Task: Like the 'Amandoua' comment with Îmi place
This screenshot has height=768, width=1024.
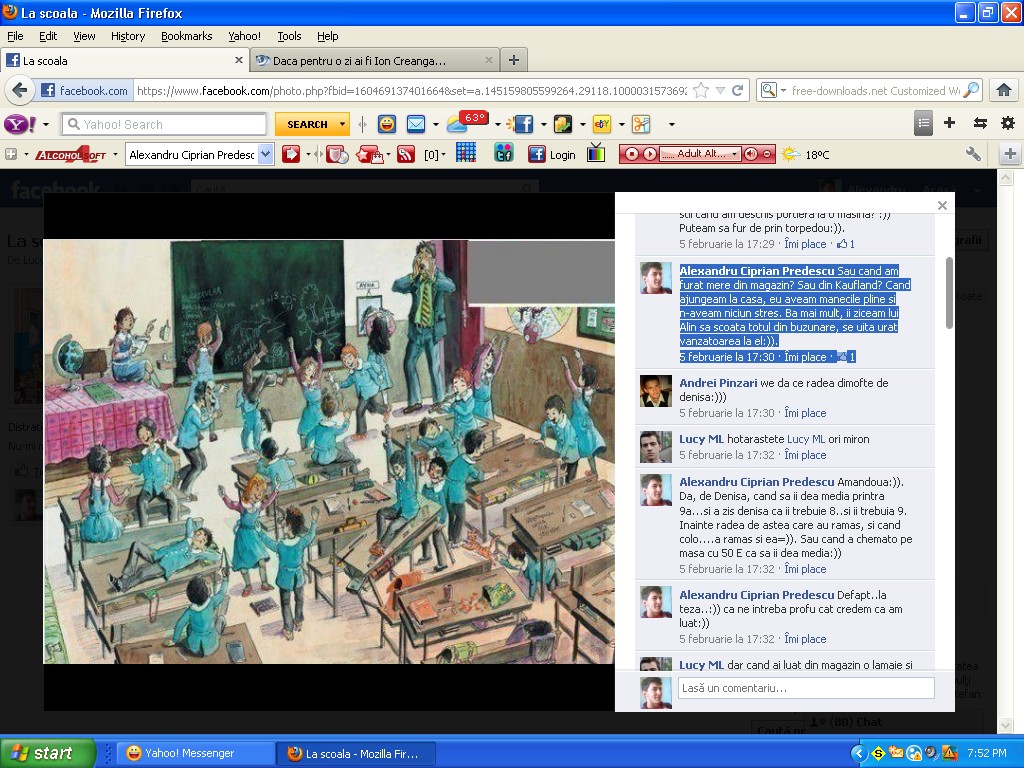Action: (805, 569)
